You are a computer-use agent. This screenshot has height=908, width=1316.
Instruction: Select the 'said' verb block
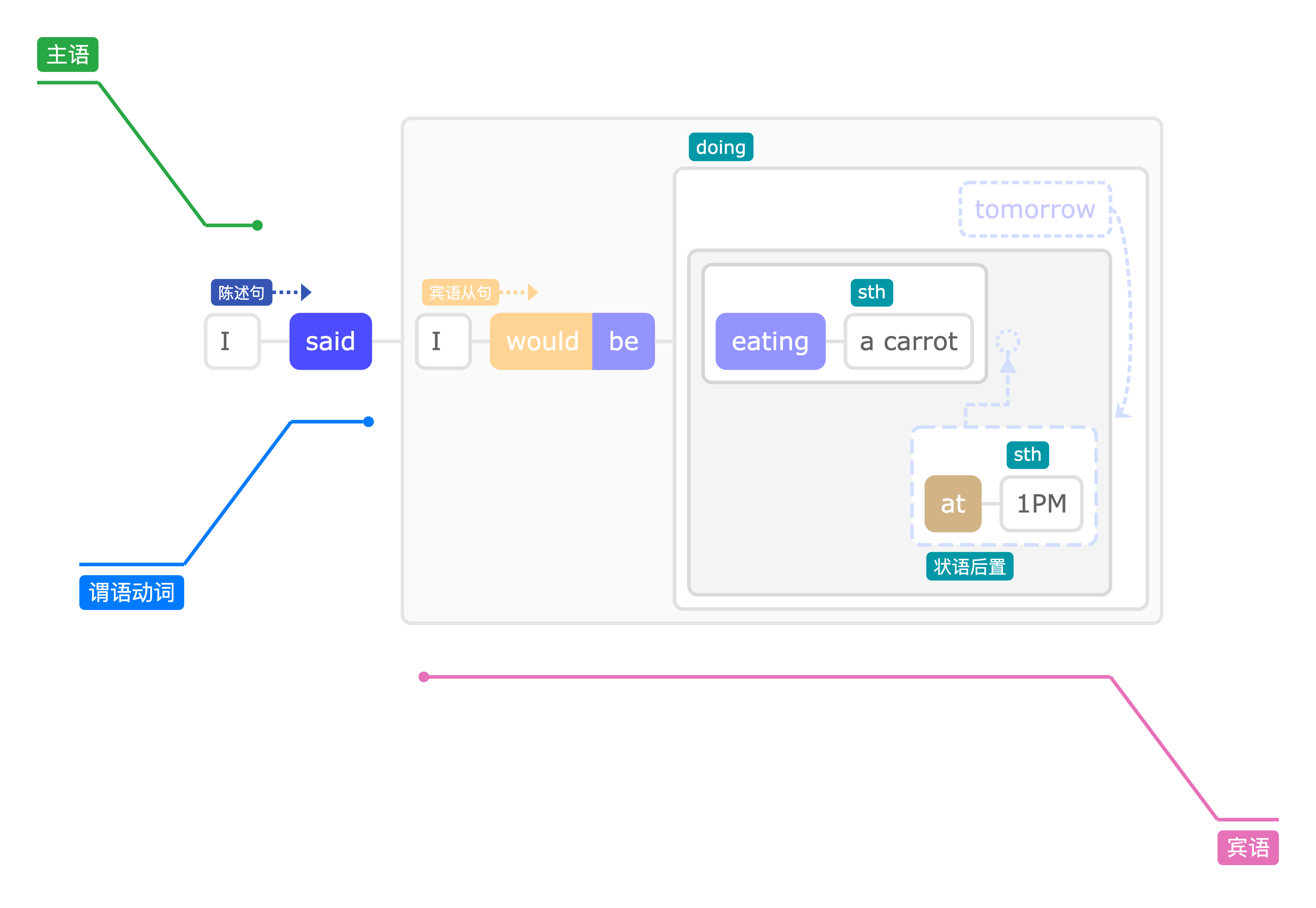click(x=330, y=341)
